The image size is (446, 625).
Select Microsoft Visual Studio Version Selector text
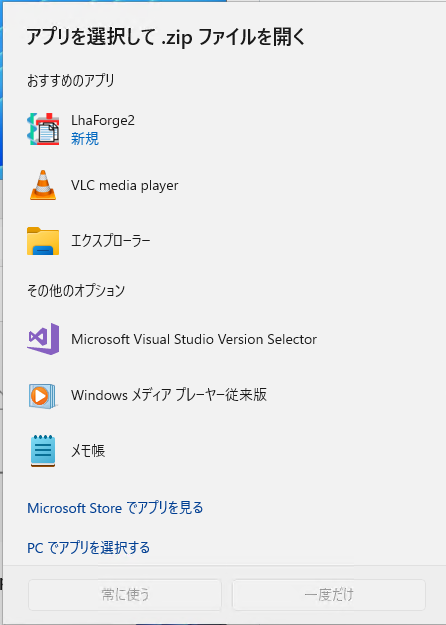tap(194, 339)
